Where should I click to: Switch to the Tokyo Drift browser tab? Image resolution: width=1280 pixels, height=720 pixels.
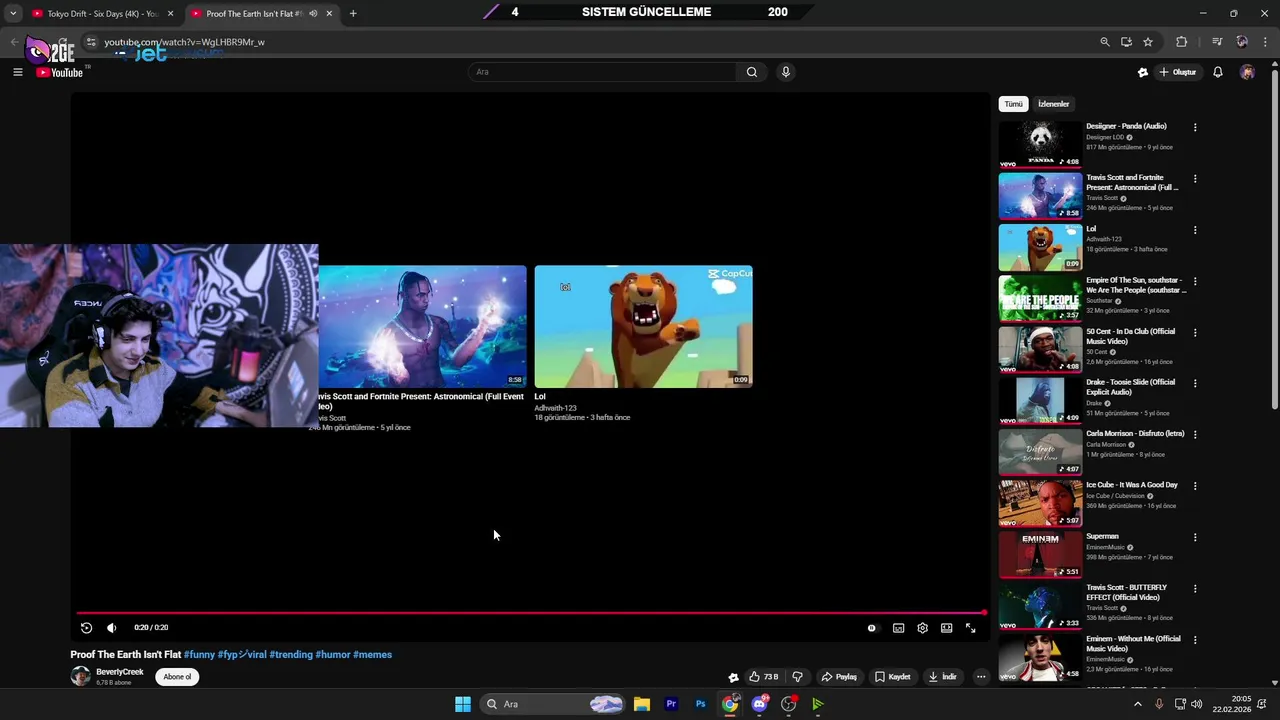pyautogui.click(x=98, y=14)
